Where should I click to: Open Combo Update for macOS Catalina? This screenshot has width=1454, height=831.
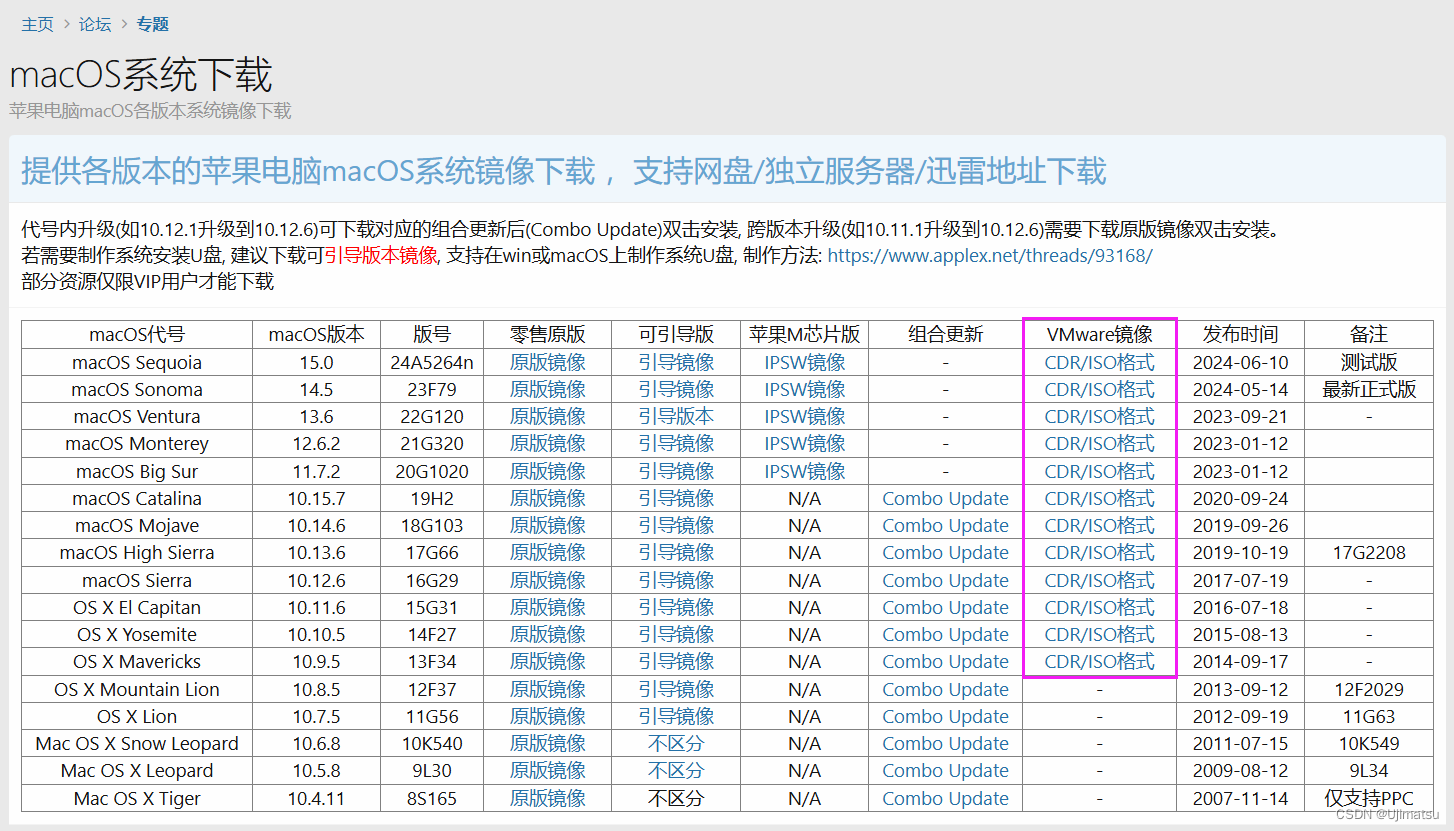click(945, 498)
